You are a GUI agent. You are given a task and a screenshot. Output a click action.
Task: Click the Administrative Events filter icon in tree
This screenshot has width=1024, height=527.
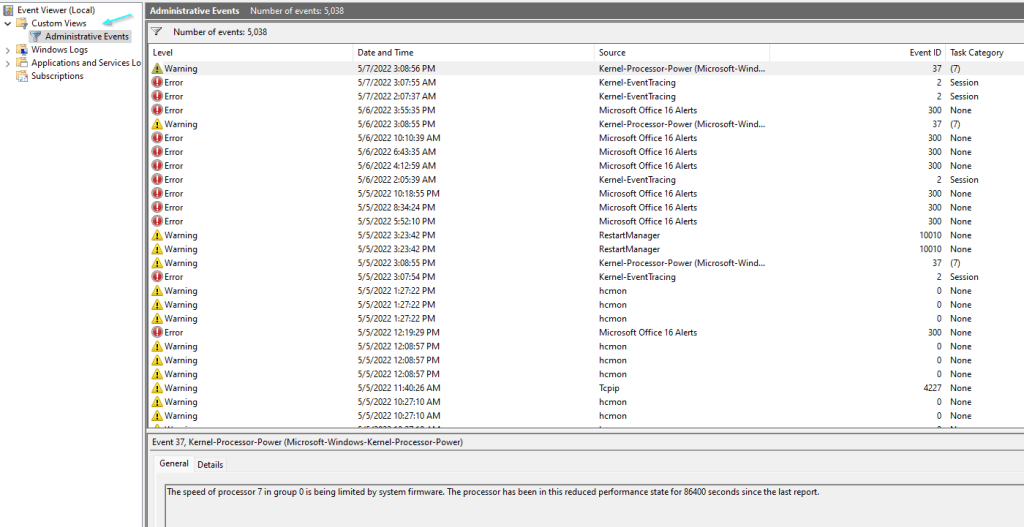point(36,37)
